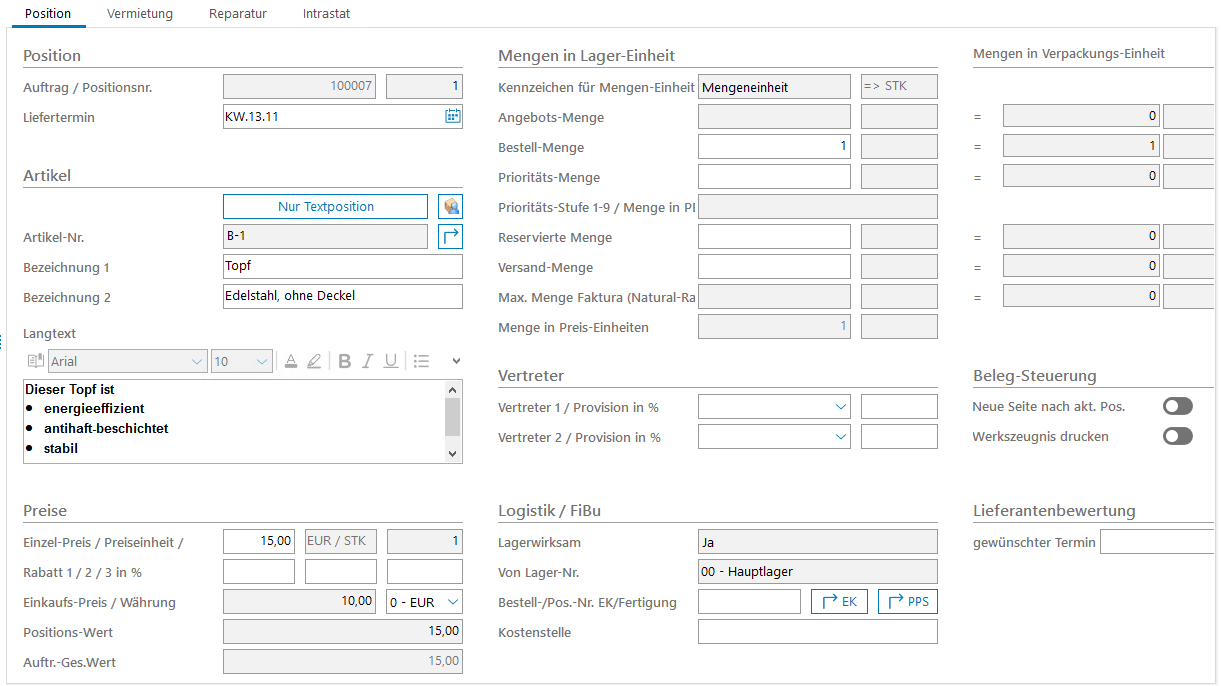Switch to the Vermietung tab

[140, 14]
